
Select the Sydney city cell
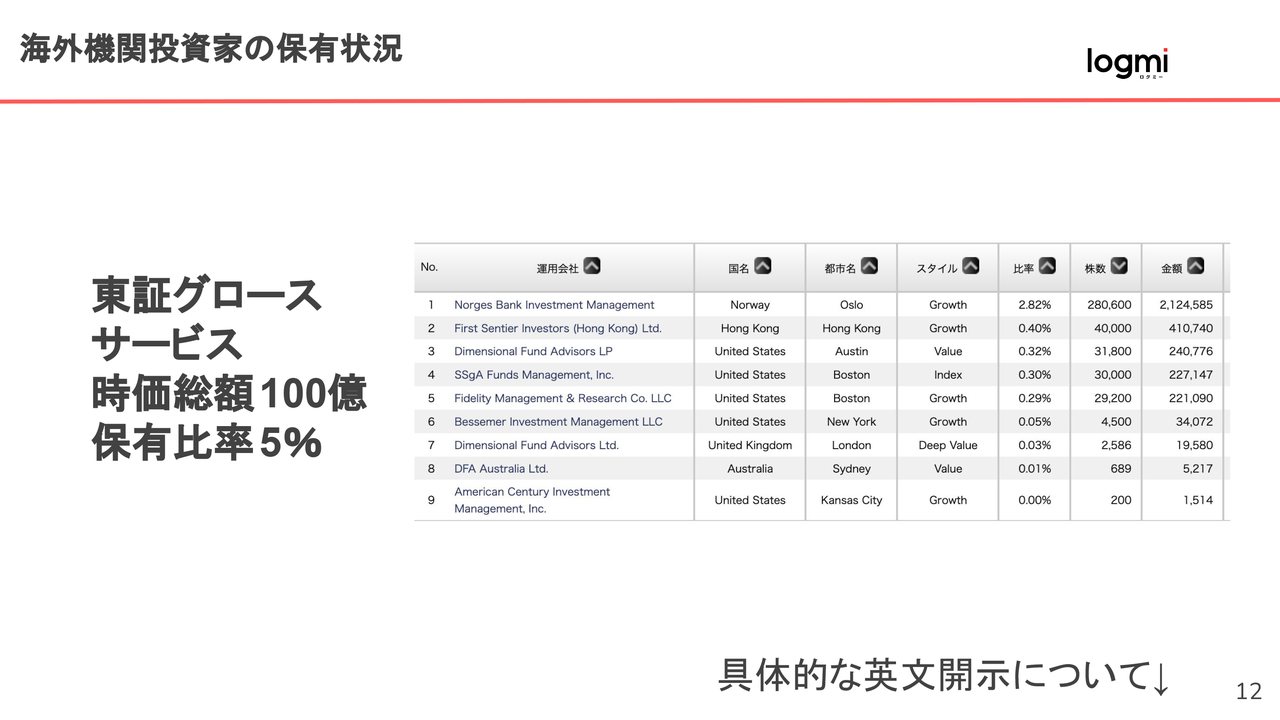pos(851,469)
